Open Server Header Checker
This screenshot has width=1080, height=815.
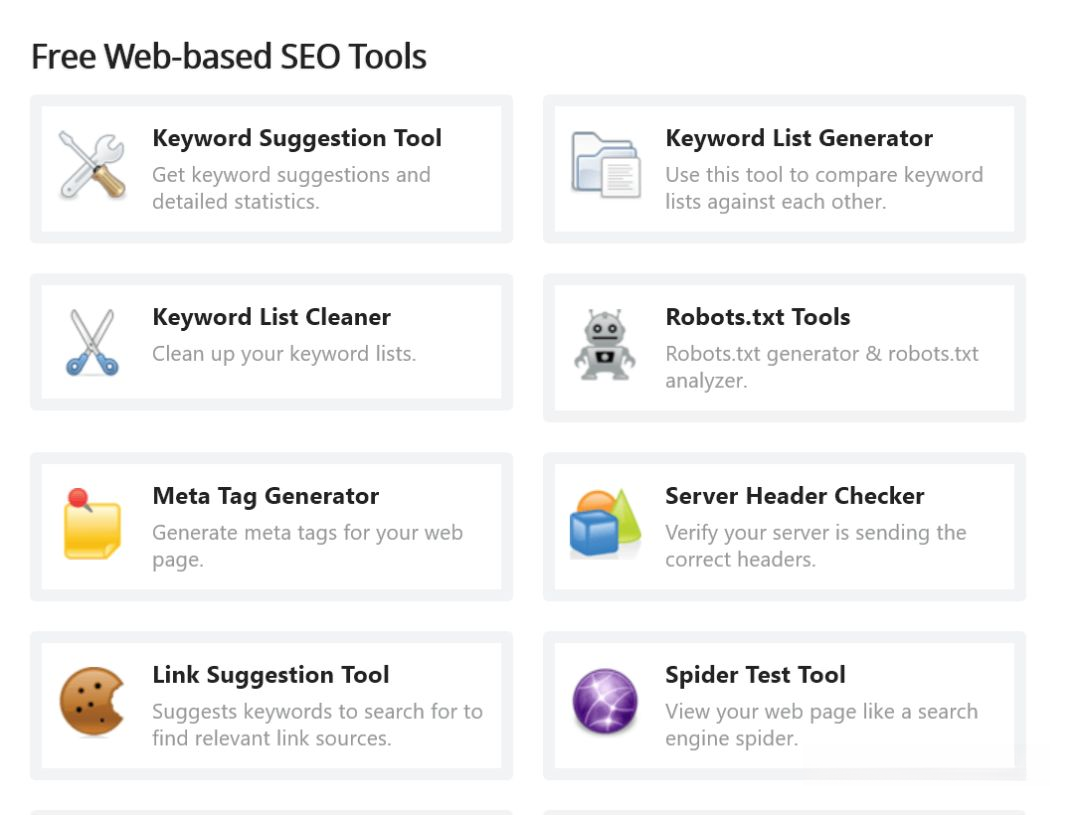(x=795, y=496)
